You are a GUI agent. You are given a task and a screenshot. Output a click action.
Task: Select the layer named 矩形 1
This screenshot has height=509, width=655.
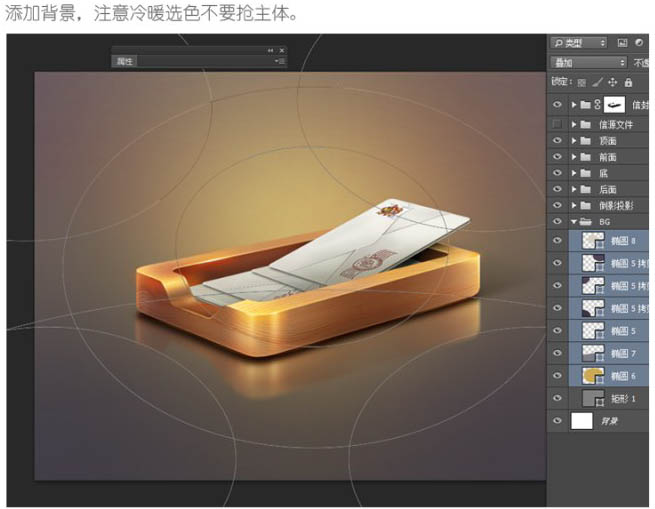(x=623, y=399)
